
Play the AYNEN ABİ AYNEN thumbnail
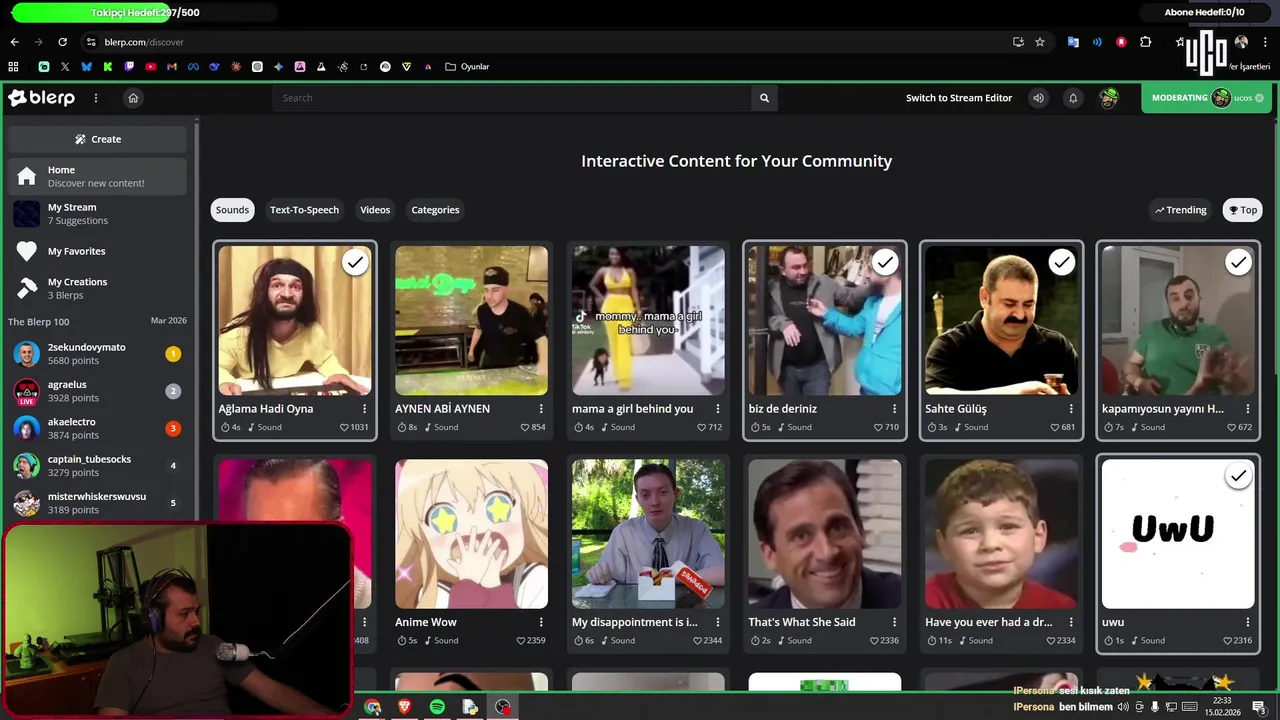tap(471, 320)
